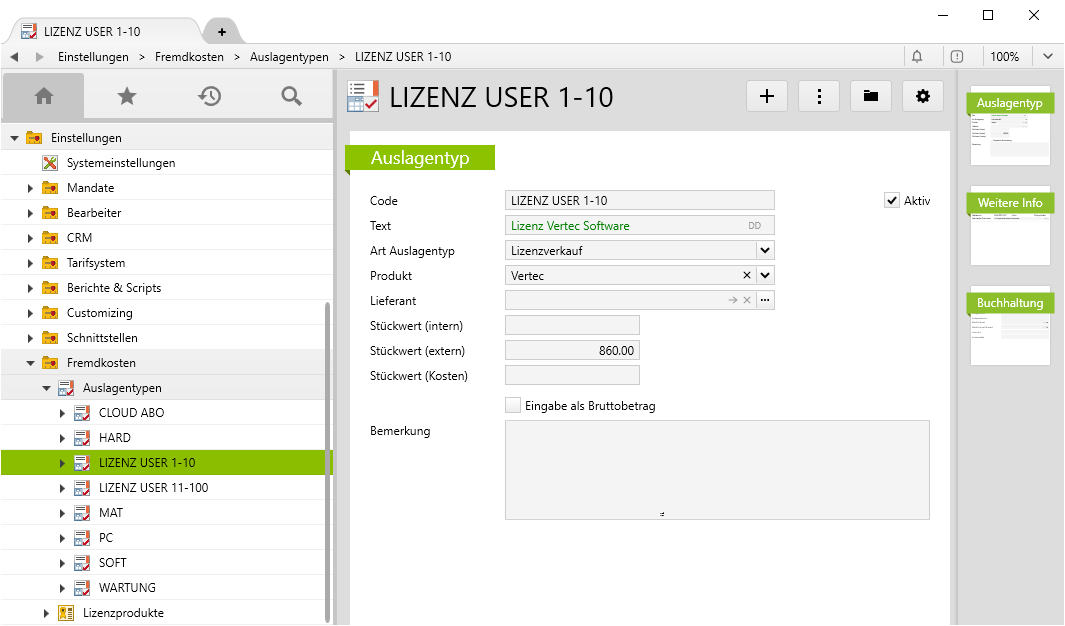Expand the Tarifsystem tree folder
Image resolution: width=1065 pixels, height=626 pixels.
(x=31, y=263)
